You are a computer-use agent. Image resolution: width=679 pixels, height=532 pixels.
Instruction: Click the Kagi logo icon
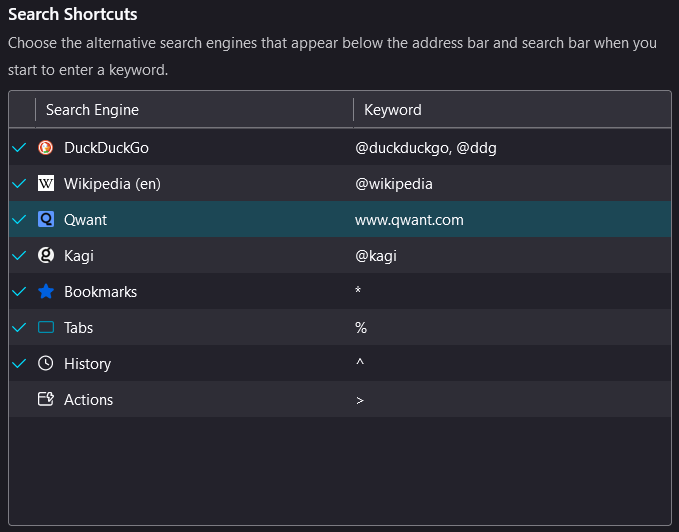coord(45,255)
